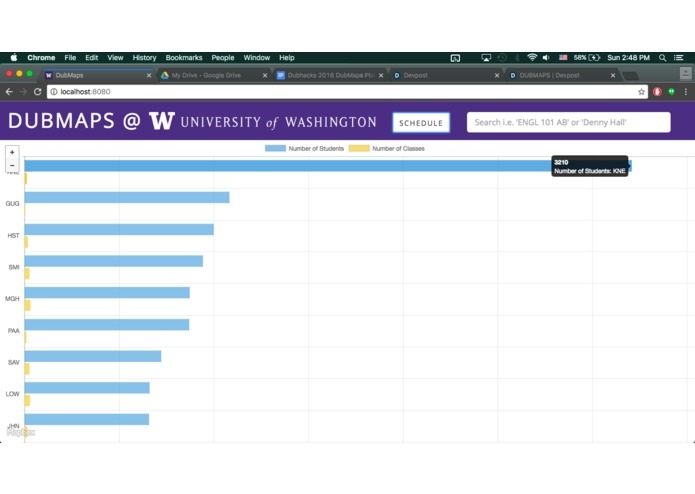The image size is (695, 494).
Task: Close the Devpost tab
Action: [x=497, y=76]
